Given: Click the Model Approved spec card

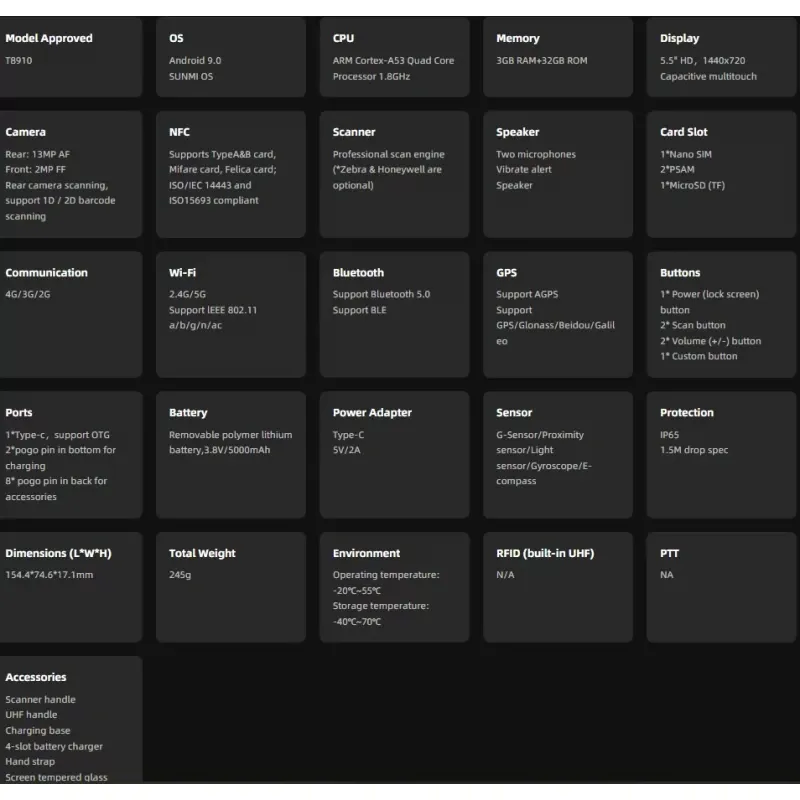Looking at the screenshot, I should (x=70, y=58).
